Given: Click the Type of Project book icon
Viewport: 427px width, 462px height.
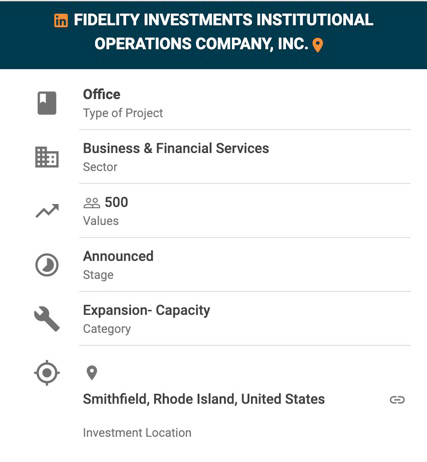Looking at the screenshot, I should pos(47,103).
